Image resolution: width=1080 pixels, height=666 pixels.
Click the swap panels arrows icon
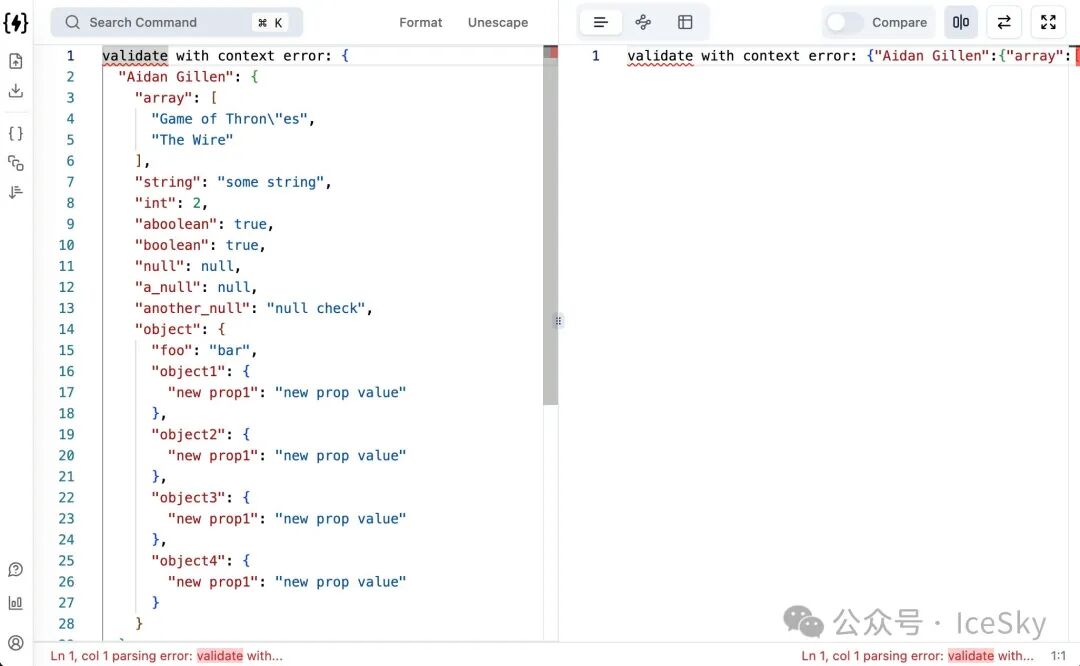(1004, 22)
